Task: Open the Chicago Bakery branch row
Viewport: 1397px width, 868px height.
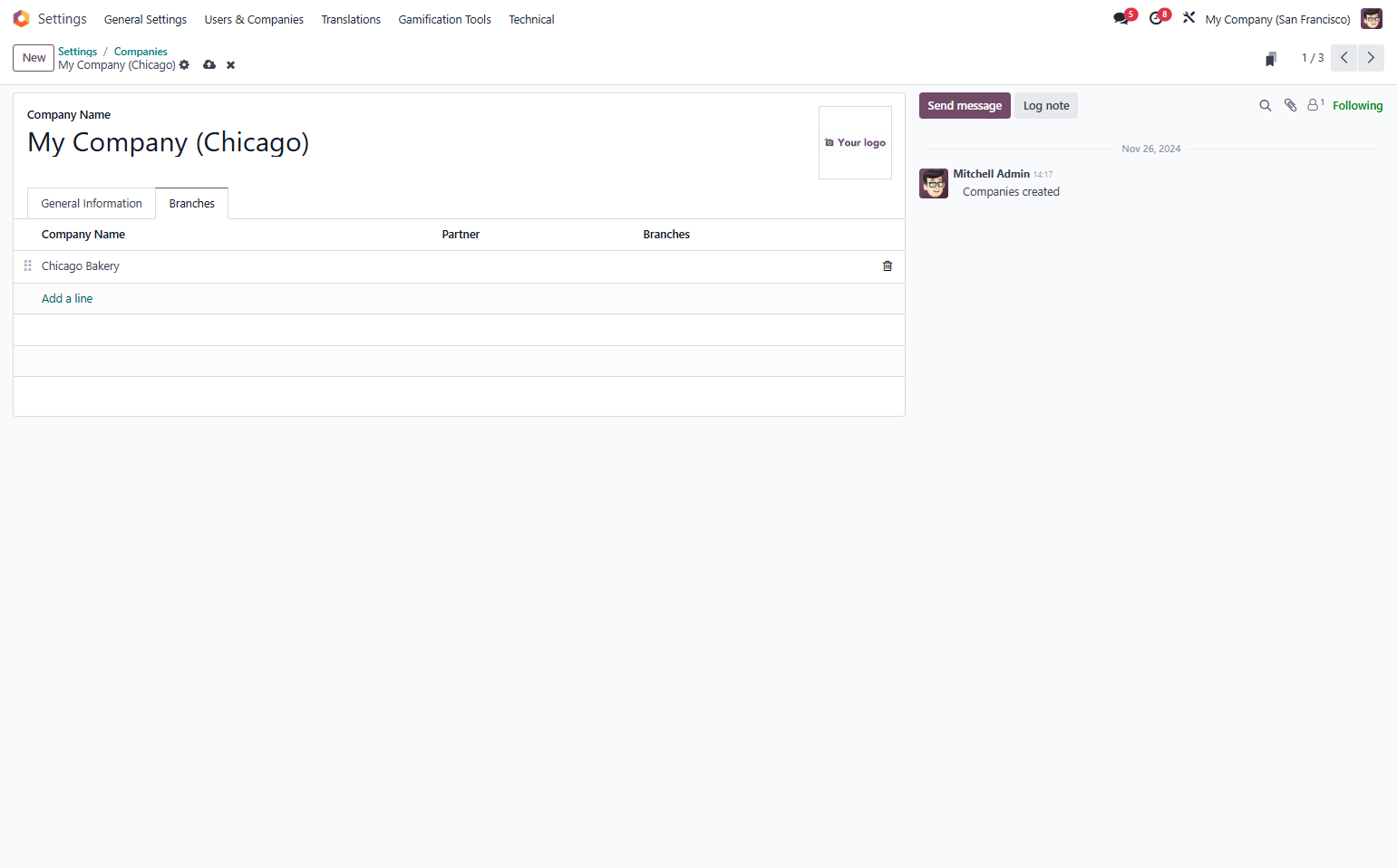Action: (x=459, y=266)
